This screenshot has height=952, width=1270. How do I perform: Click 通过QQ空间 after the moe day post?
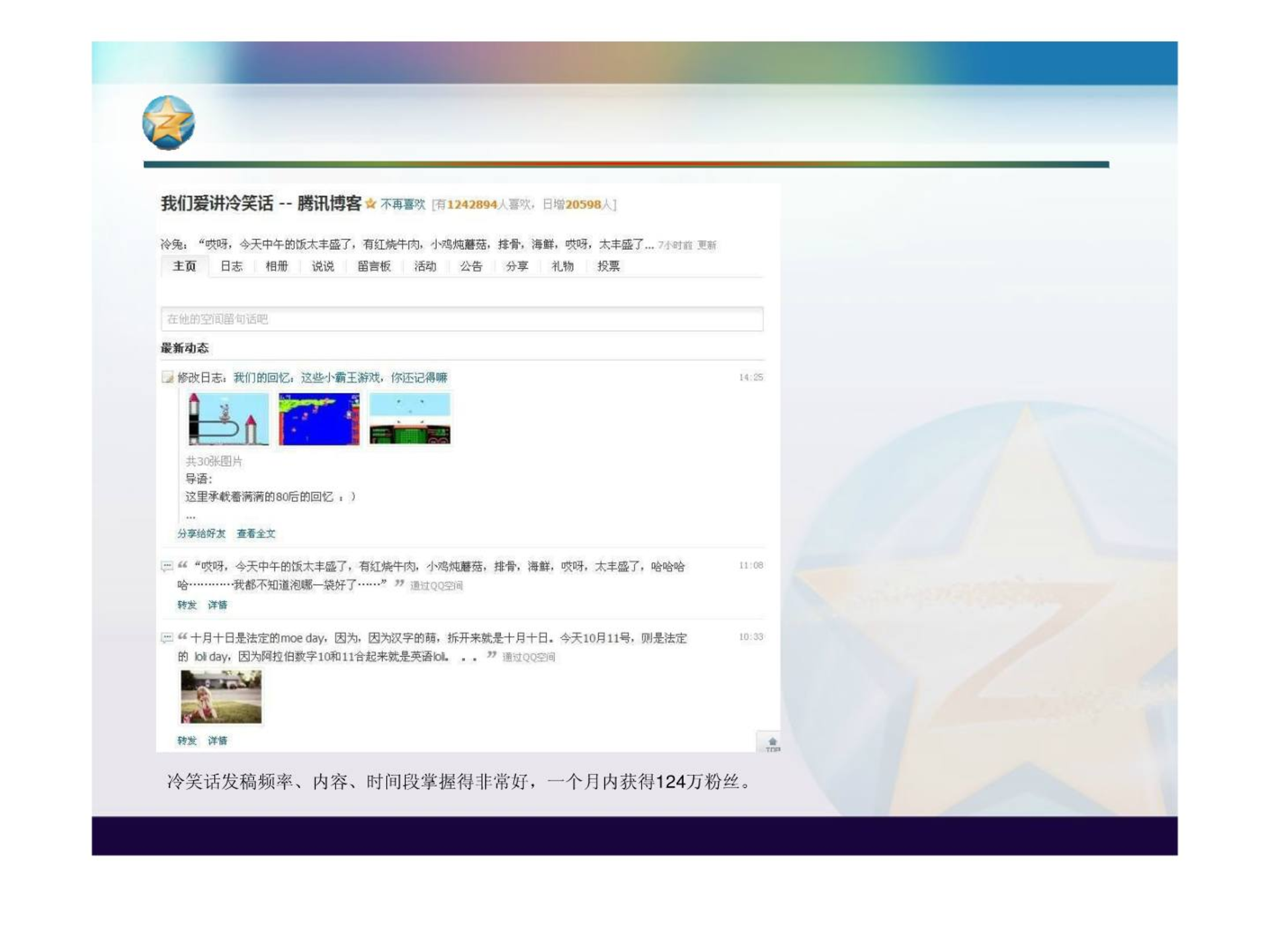tap(529, 657)
